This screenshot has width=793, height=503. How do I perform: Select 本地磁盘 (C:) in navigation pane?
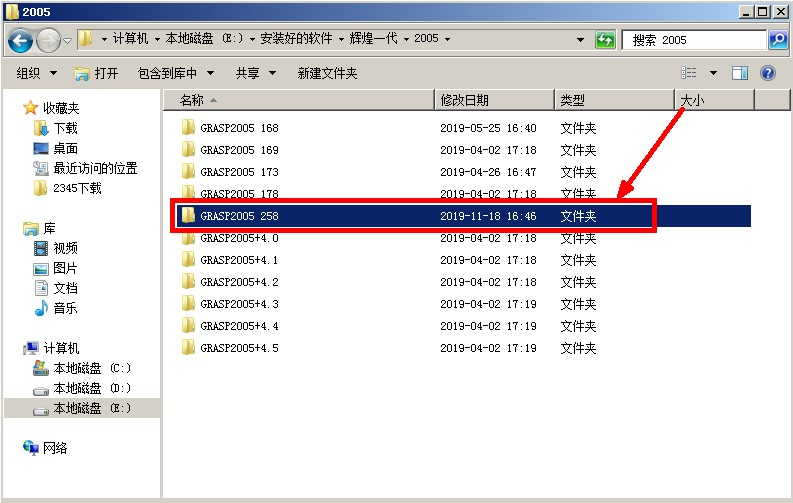pyautogui.click(x=91, y=368)
